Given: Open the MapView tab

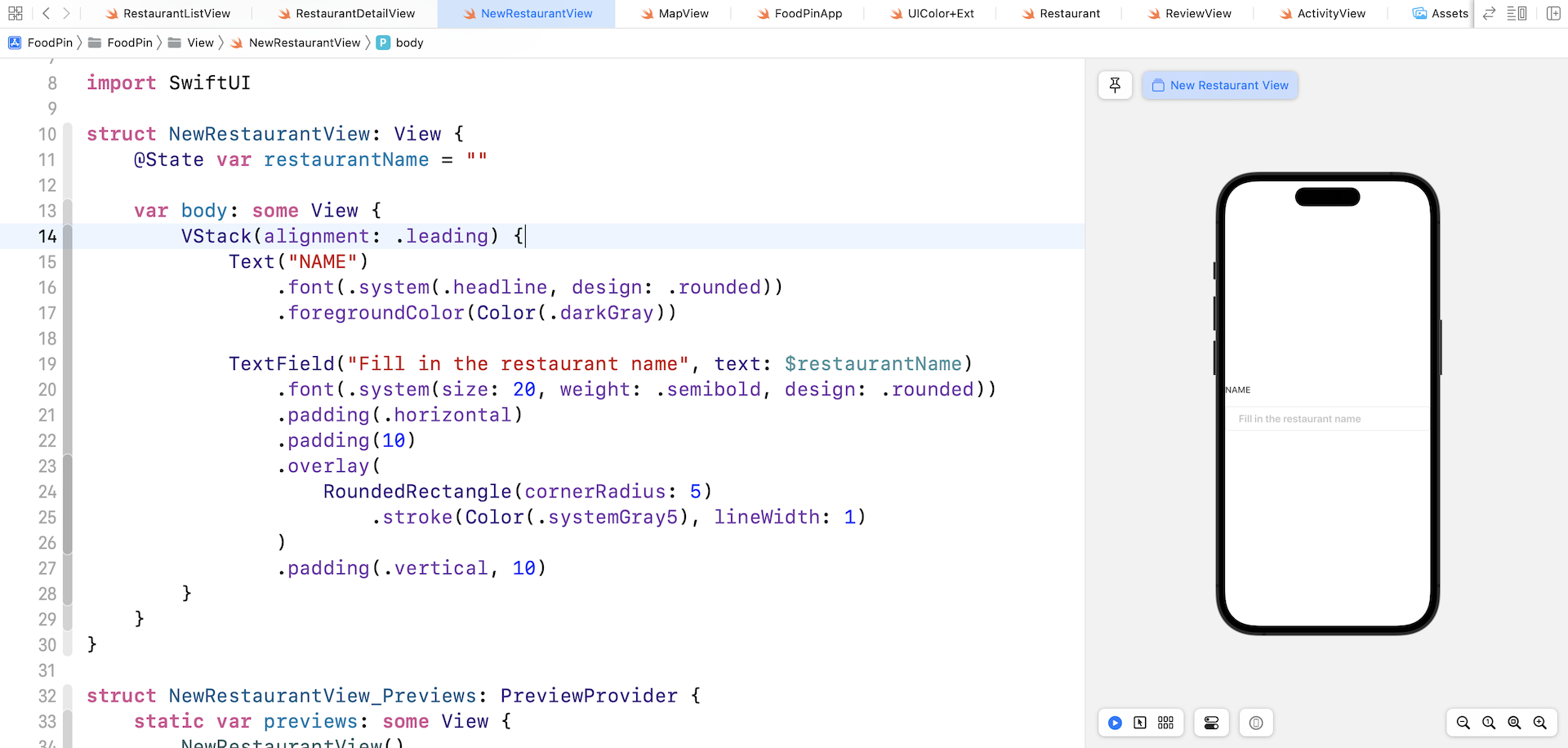Looking at the screenshot, I should tap(675, 13).
